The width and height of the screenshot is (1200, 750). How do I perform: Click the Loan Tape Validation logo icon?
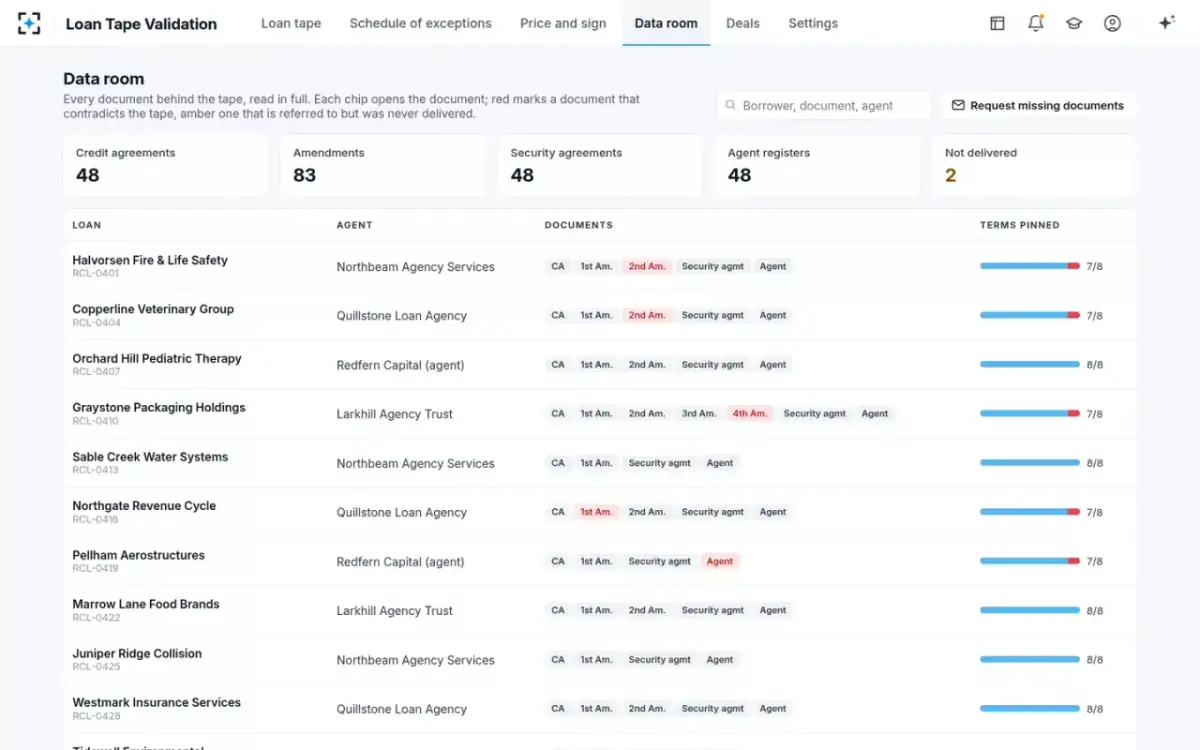pyautogui.click(x=29, y=23)
